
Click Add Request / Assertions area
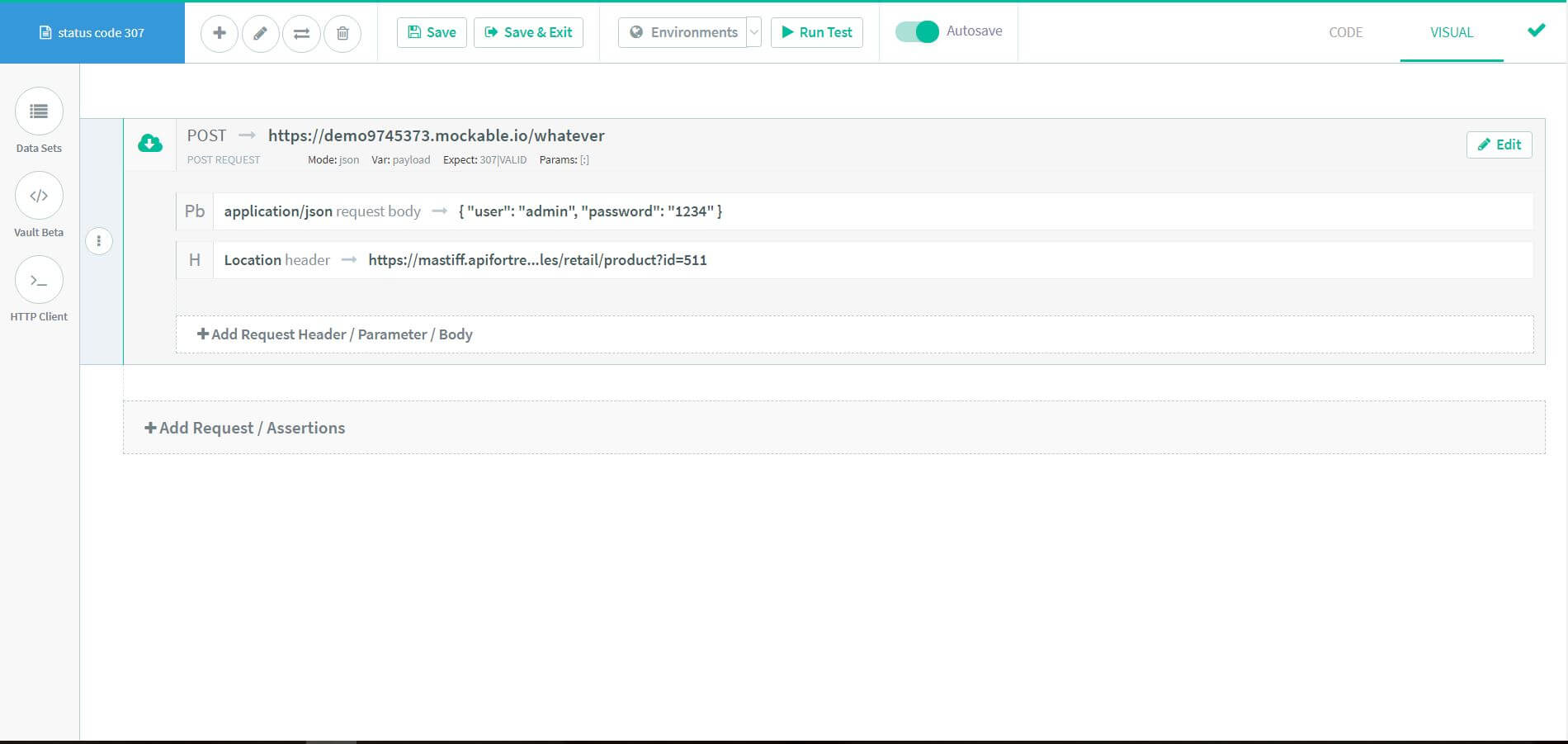click(x=245, y=428)
